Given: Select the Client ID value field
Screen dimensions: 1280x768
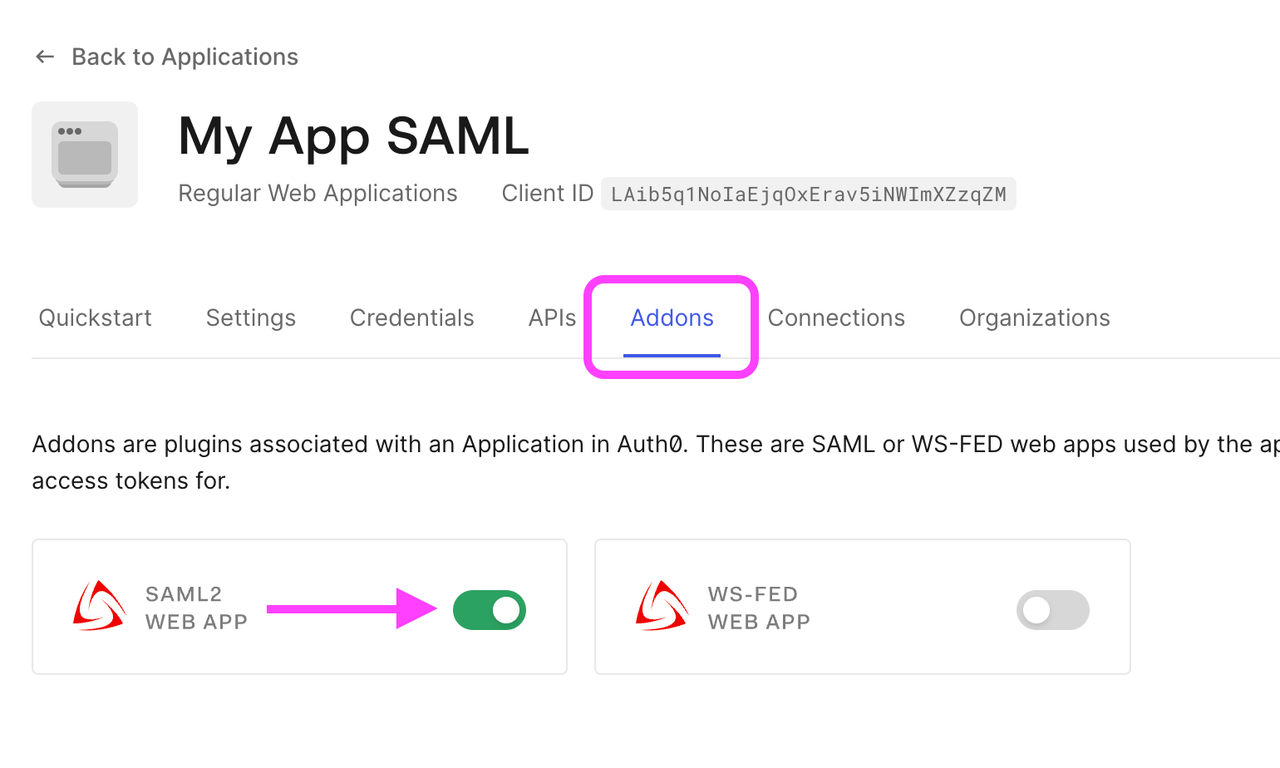Looking at the screenshot, I should point(808,194).
